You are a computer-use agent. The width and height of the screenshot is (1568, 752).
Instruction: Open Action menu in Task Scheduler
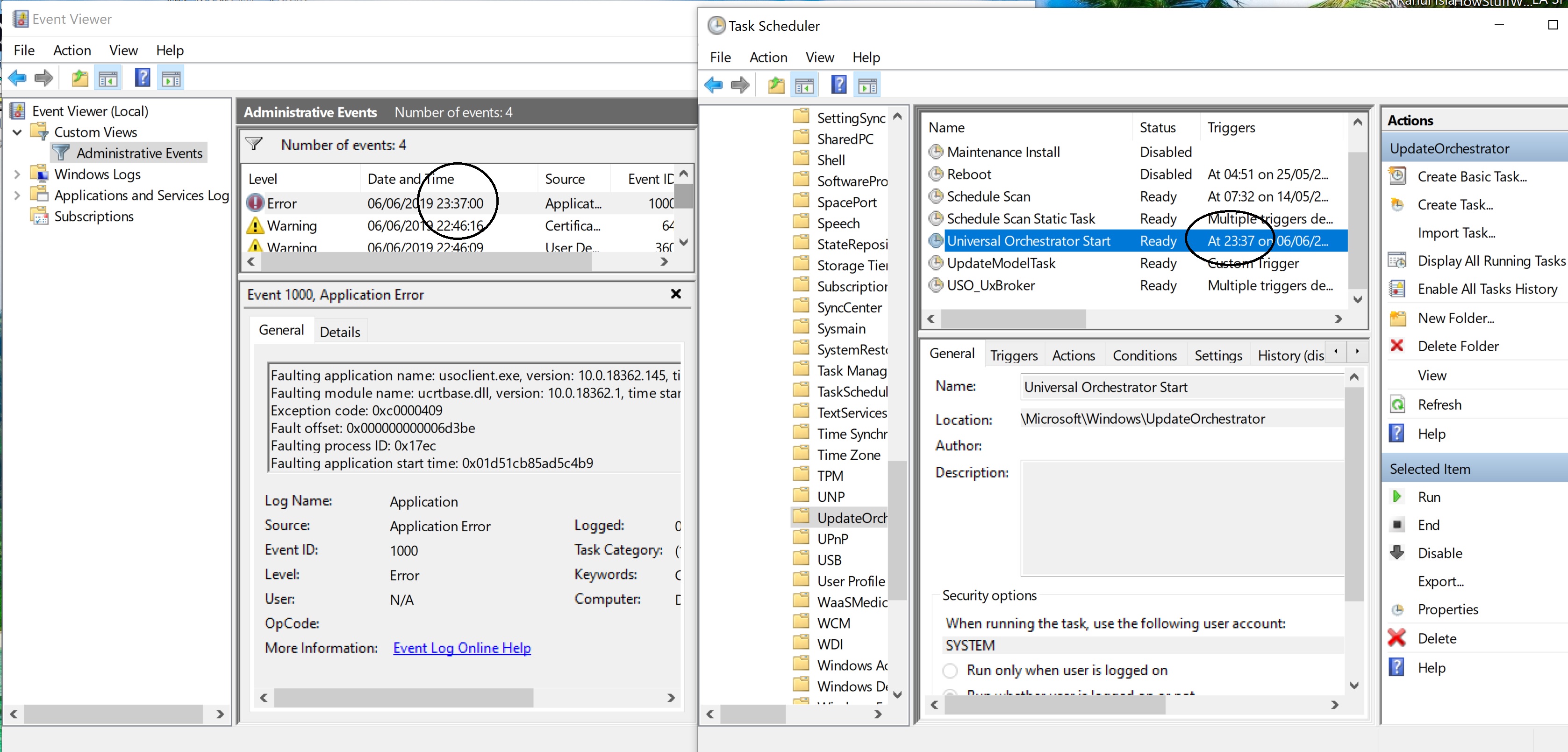[768, 57]
